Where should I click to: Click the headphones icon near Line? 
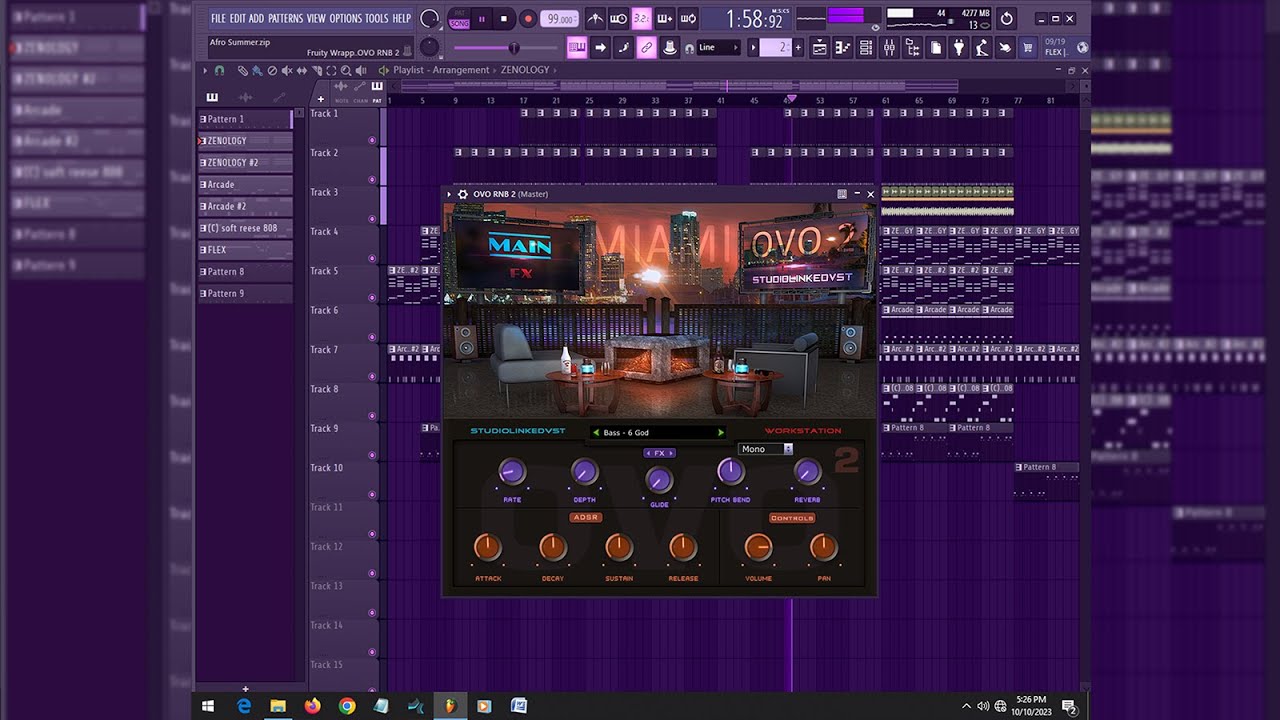click(x=689, y=48)
